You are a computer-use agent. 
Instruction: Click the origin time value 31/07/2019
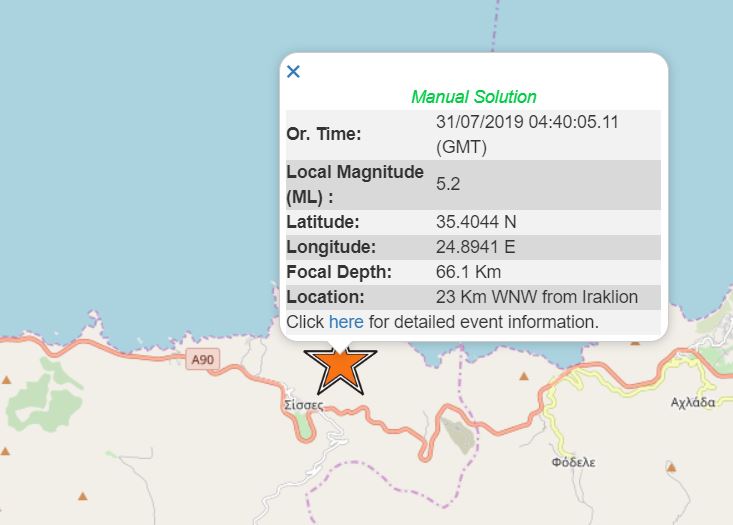[528, 123]
